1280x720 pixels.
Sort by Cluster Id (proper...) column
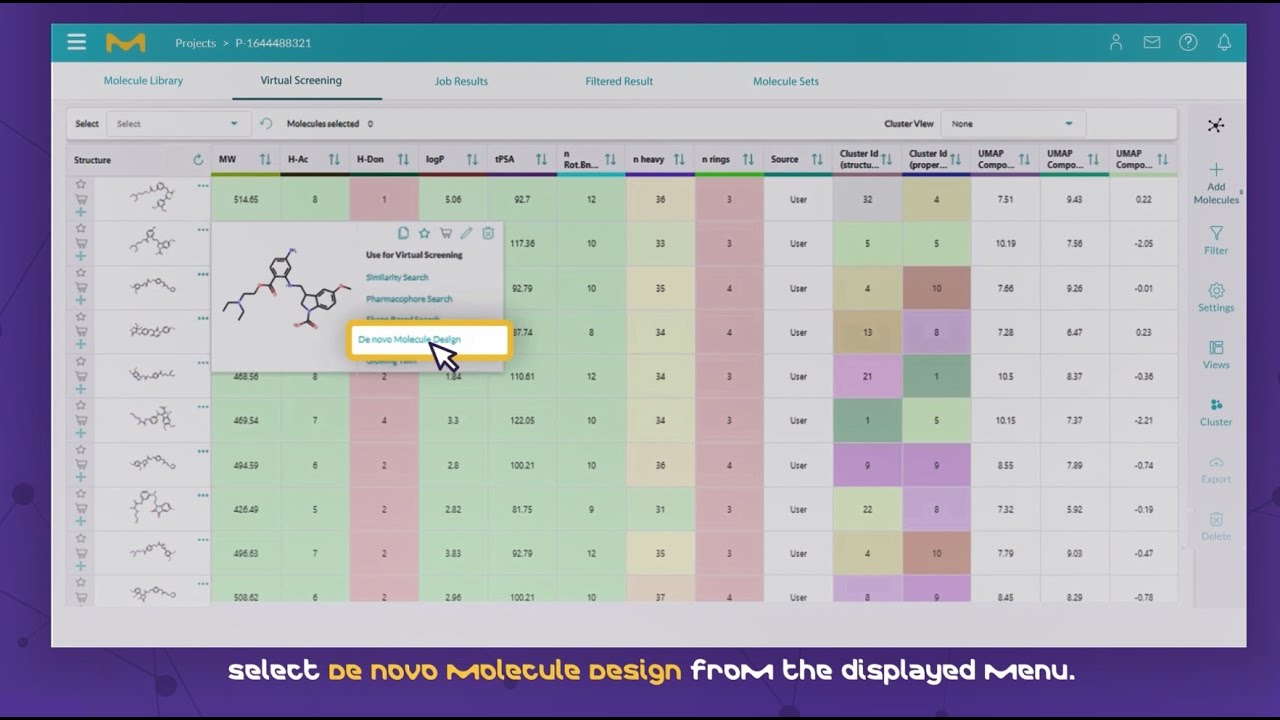coord(956,160)
